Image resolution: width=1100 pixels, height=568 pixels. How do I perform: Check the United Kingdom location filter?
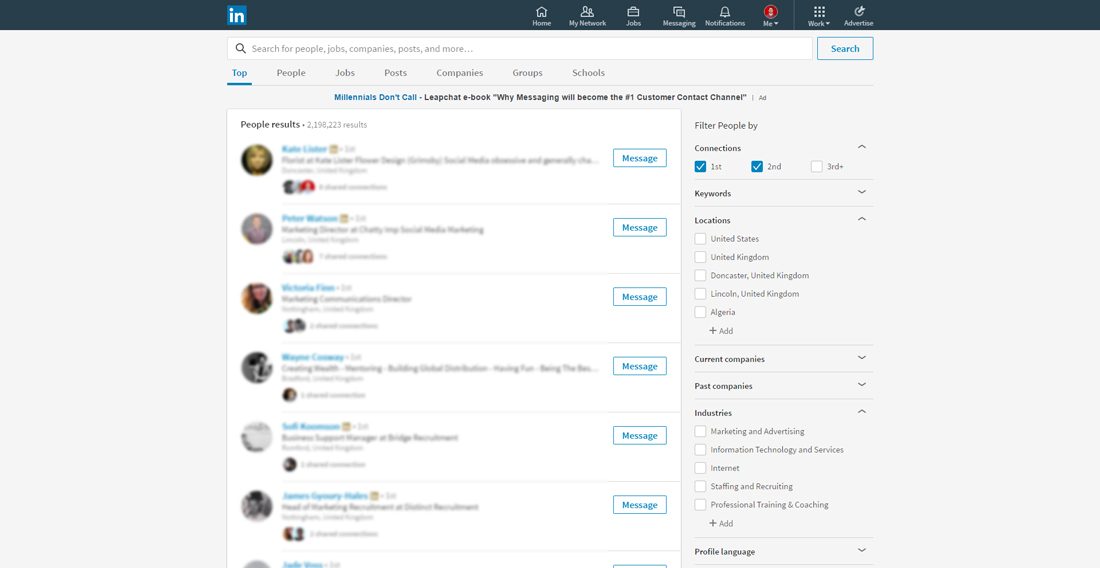(700, 257)
